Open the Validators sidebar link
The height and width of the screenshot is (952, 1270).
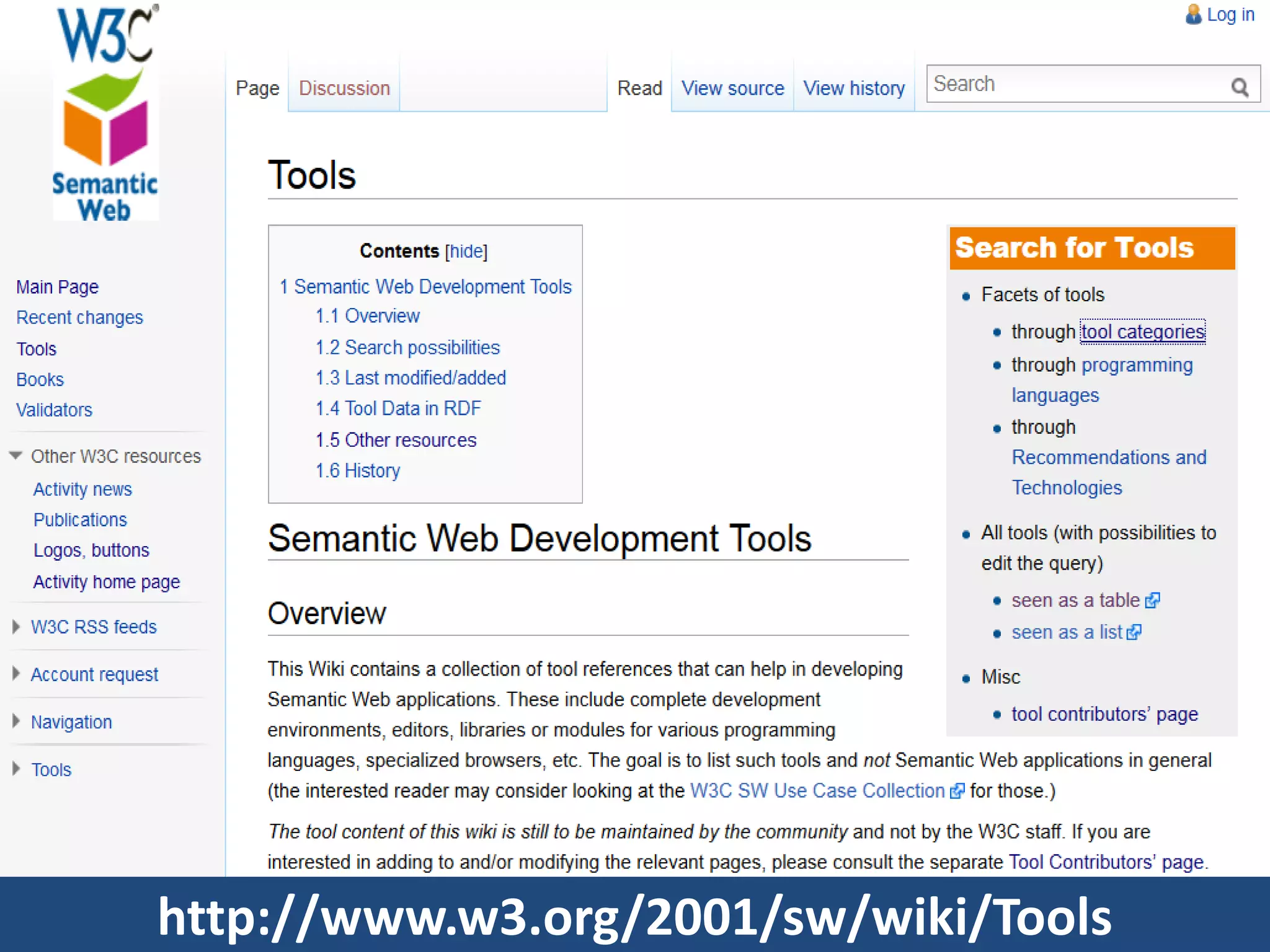(x=54, y=410)
